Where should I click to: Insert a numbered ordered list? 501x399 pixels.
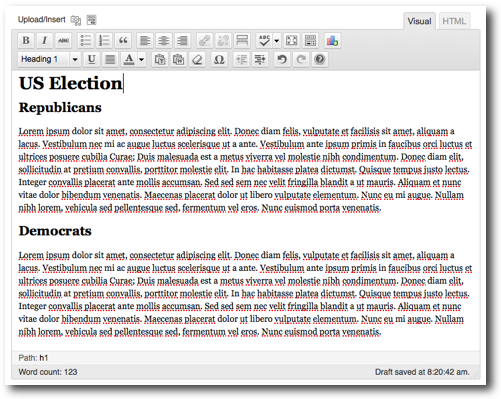click(104, 41)
